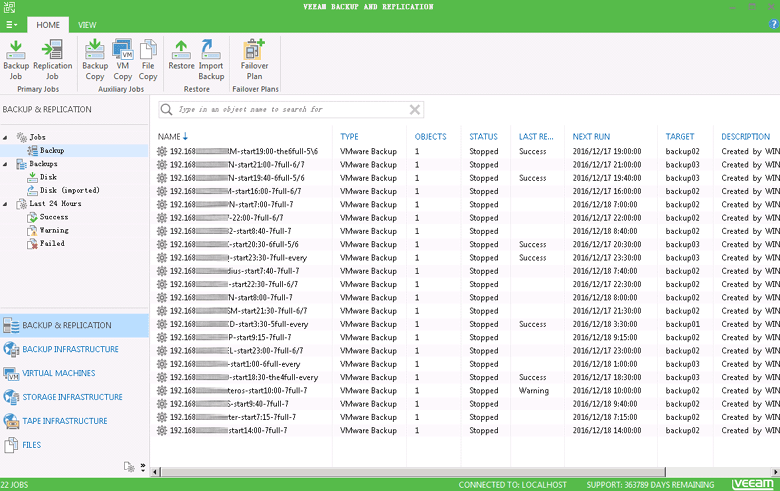Create a new Backup Job
780x491 pixels.
point(16,60)
